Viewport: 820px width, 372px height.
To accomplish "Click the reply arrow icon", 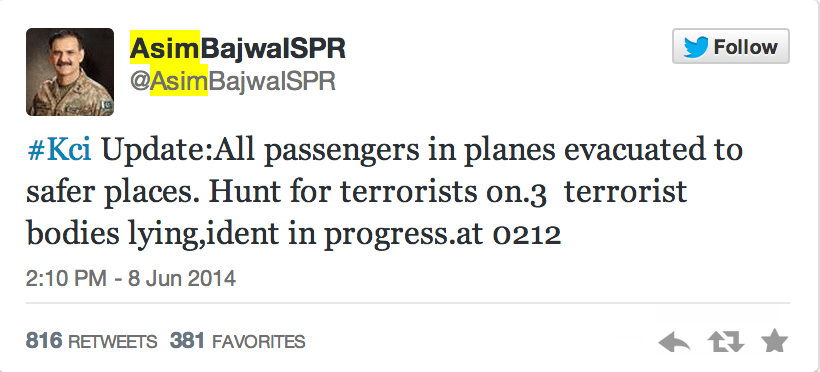I will (x=674, y=343).
